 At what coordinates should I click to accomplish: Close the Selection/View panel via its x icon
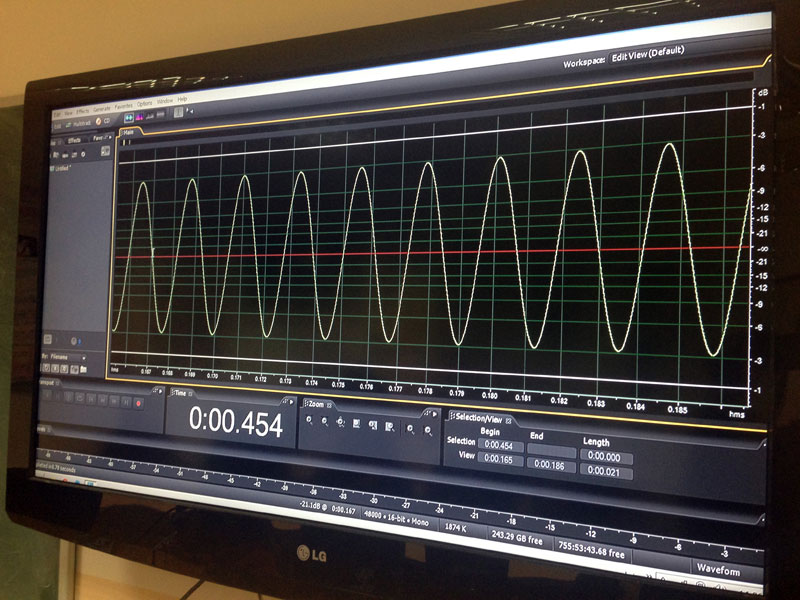pos(508,421)
